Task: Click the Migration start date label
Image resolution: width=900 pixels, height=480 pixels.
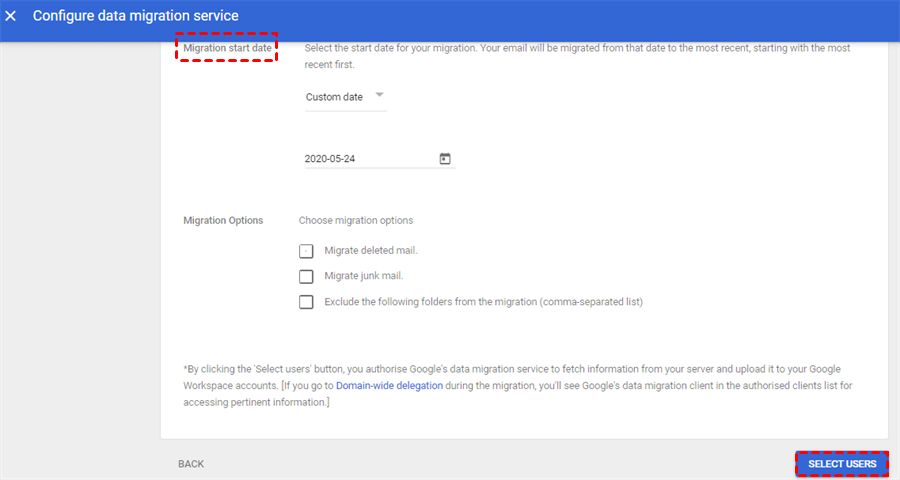Action: (x=227, y=48)
